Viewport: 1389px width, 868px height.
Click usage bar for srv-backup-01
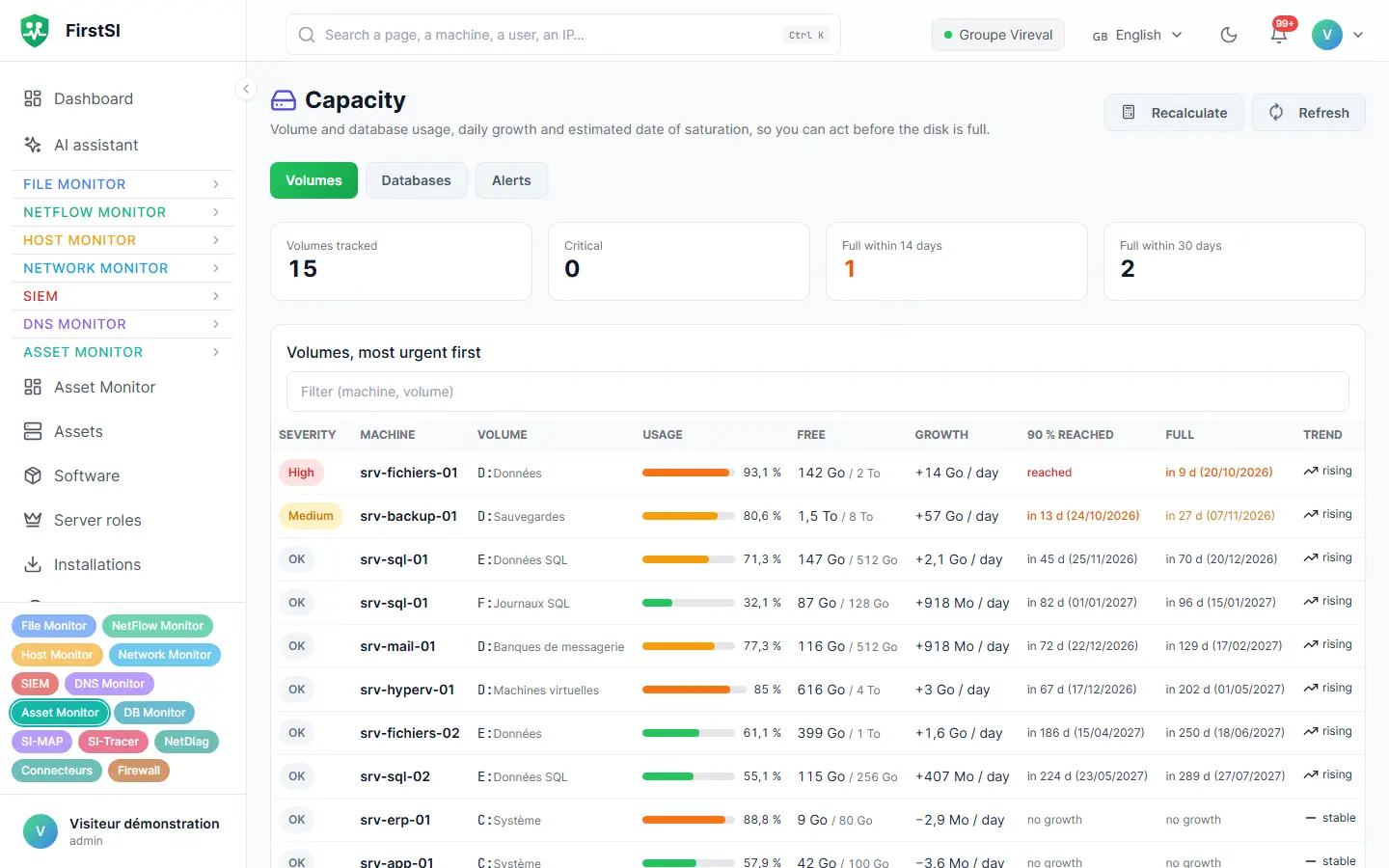[689, 516]
